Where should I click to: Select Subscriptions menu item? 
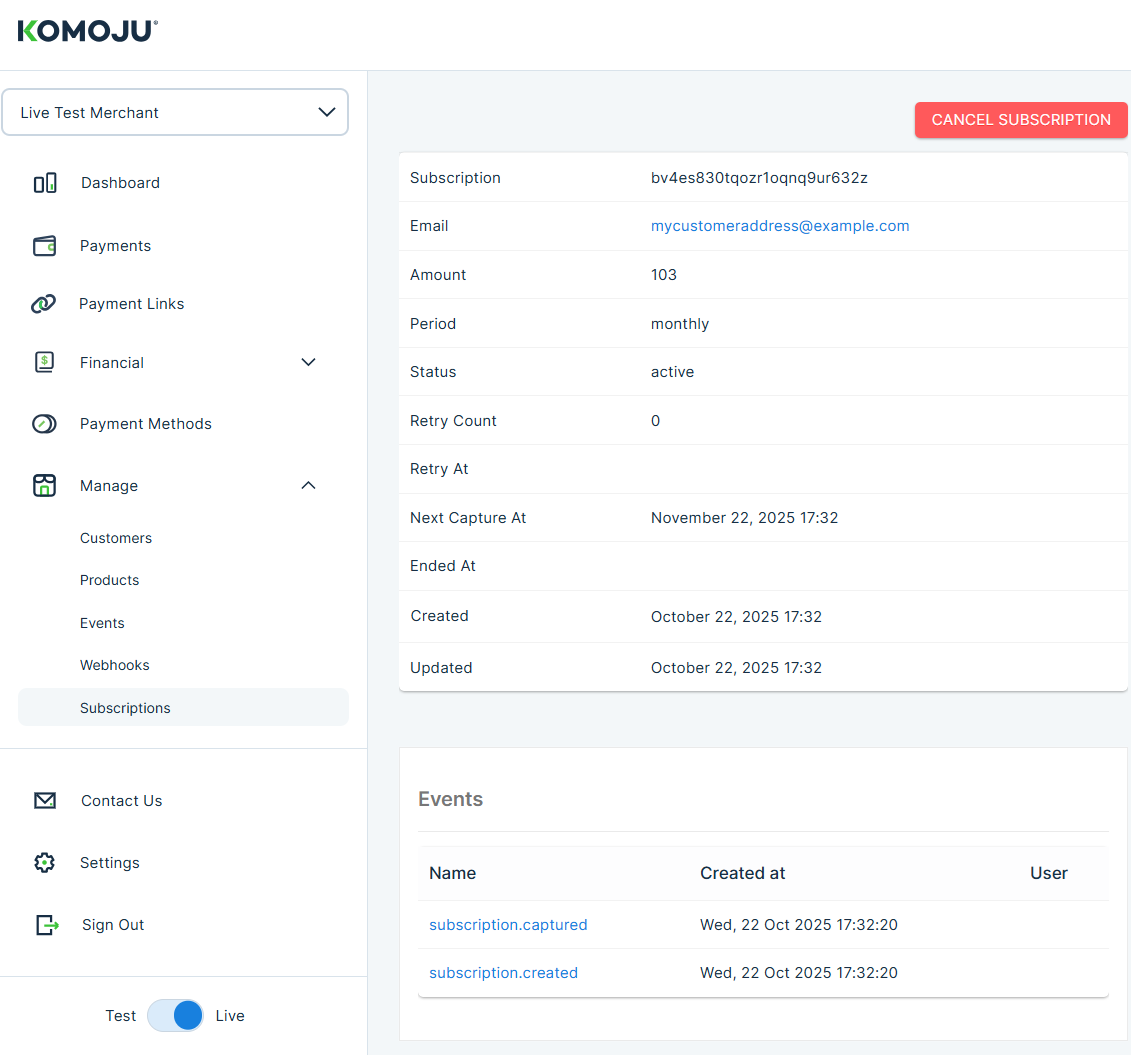183,707
